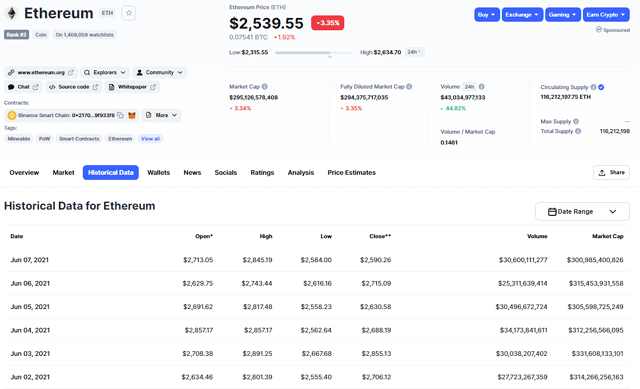Open the Buy dropdown
Image resolution: width=640 pixels, height=389 pixels.
pyautogui.click(x=487, y=15)
